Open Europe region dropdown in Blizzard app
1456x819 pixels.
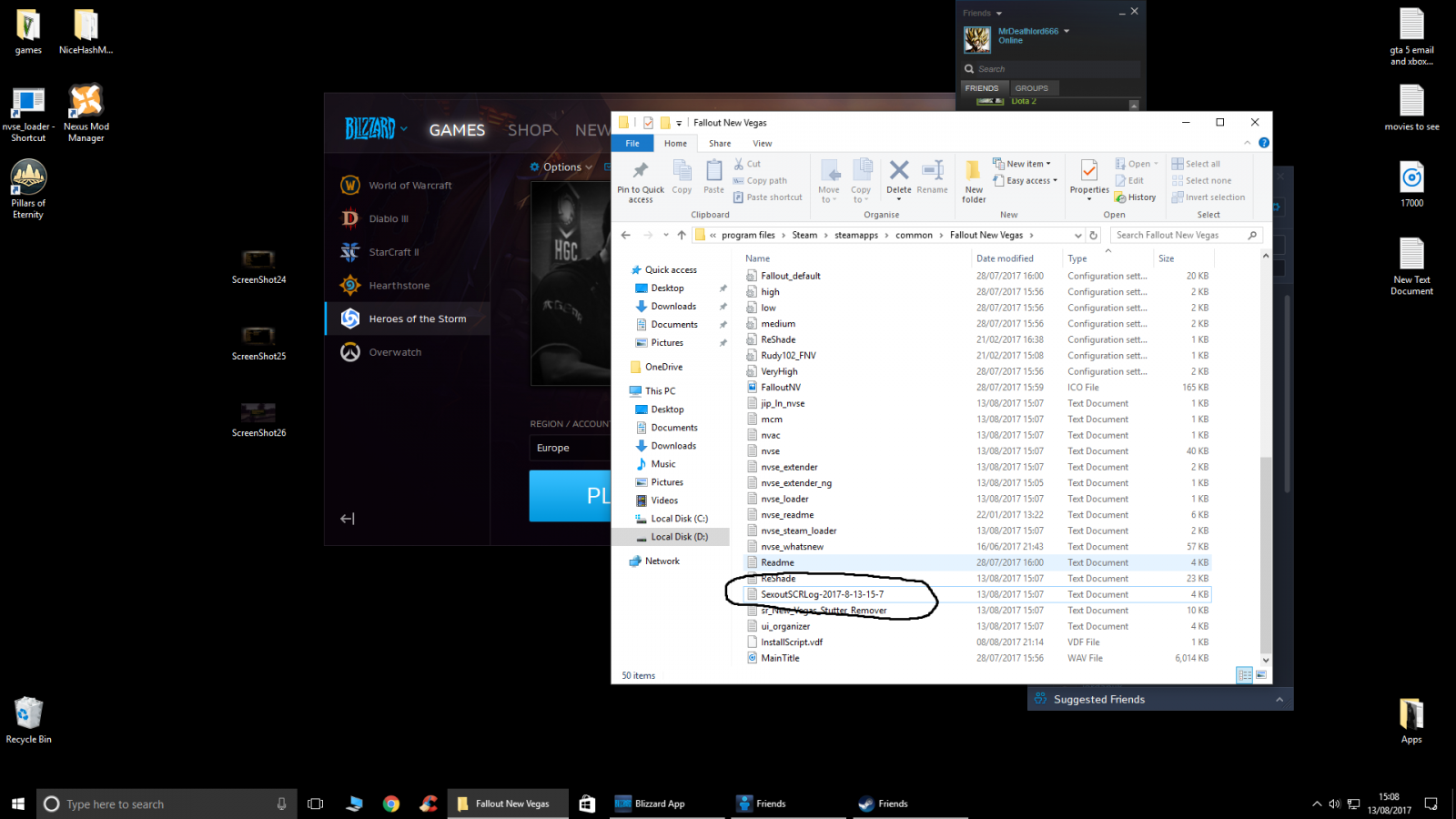[x=570, y=448]
